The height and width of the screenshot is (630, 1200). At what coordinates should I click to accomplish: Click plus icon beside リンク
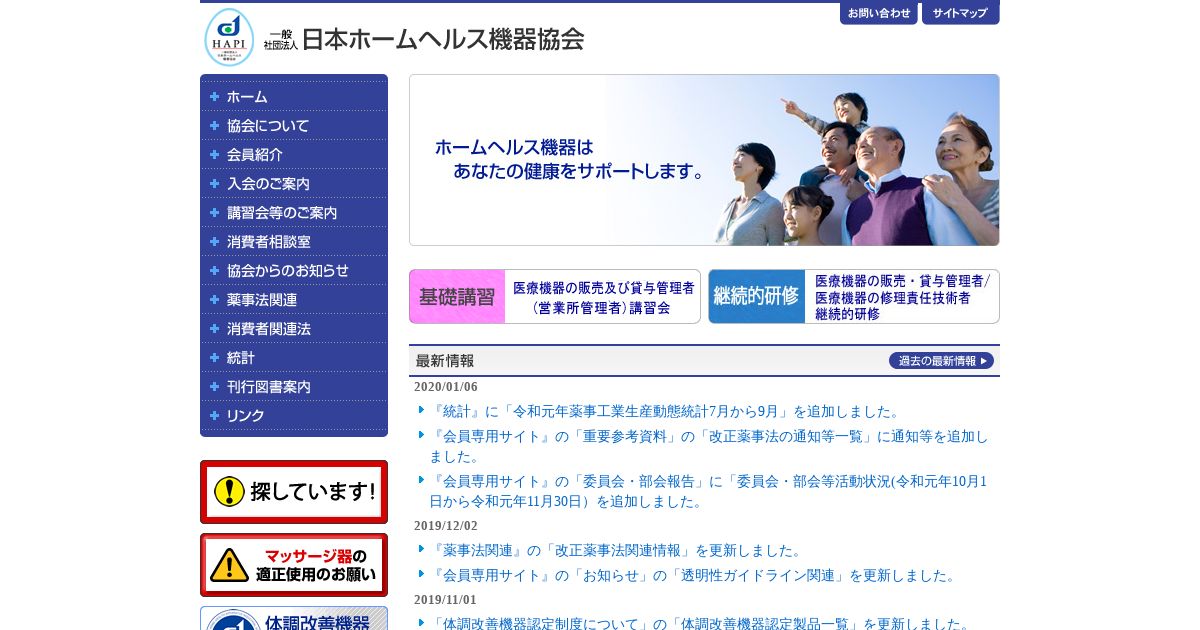[x=214, y=416]
